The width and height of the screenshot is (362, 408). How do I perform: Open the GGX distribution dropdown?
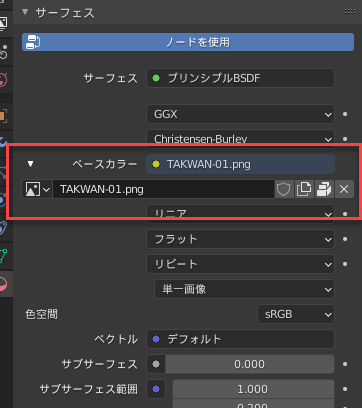coord(240,114)
